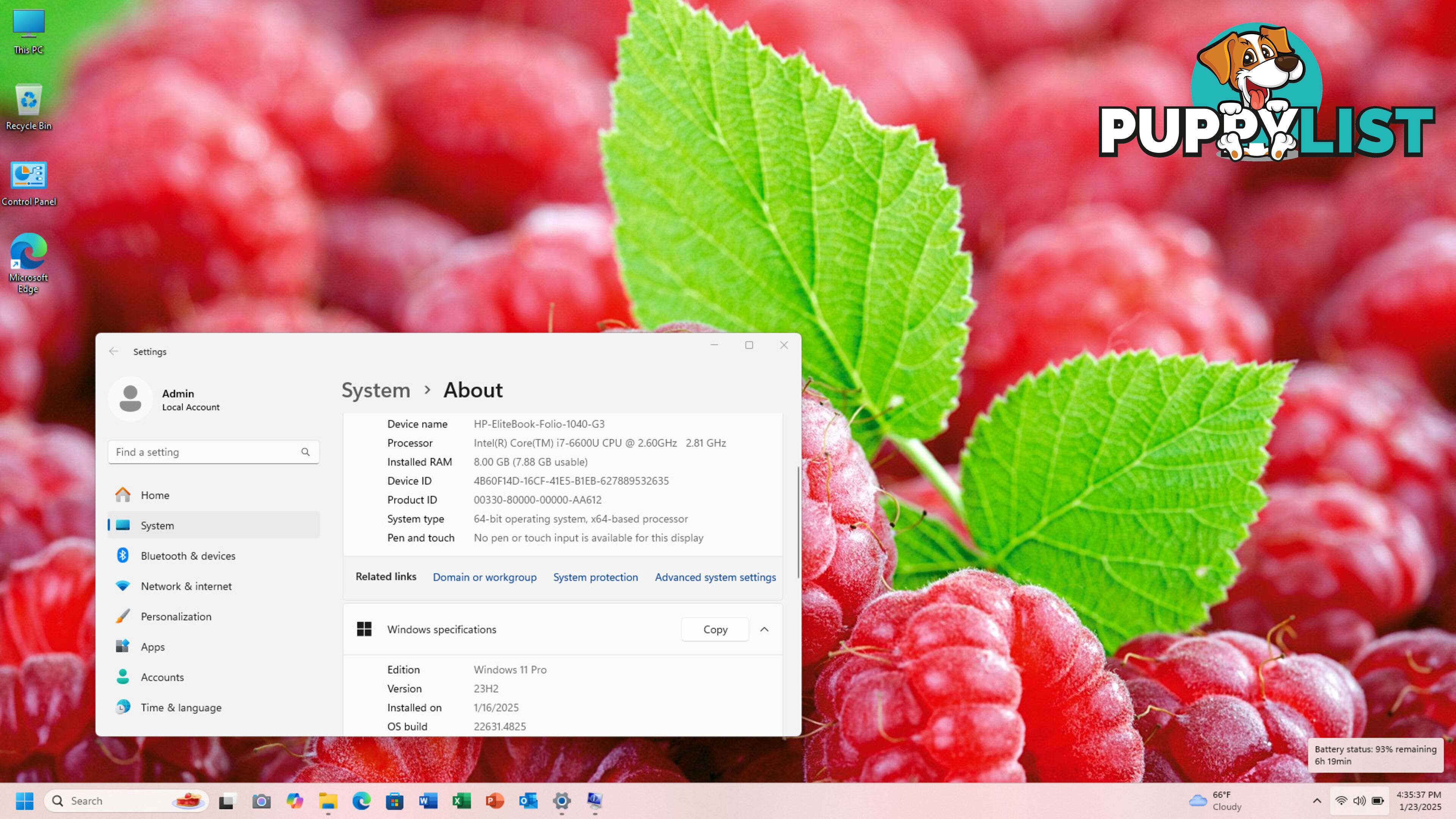Open Accounts settings category
Screen dimensions: 1456x819
tap(213, 676)
